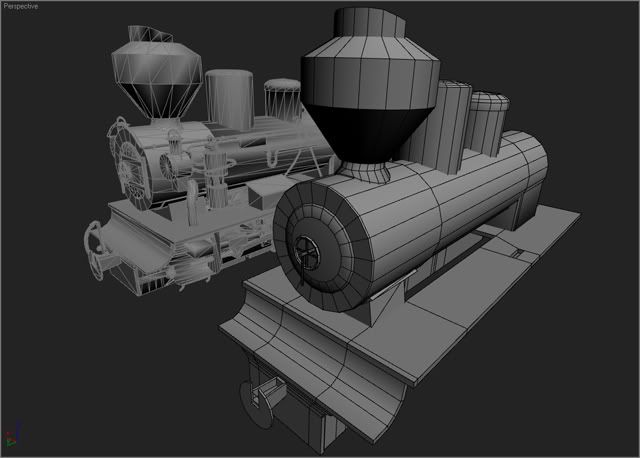Image resolution: width=640 pixels, height=458 pixels.
Task: Click the XYZ axis tripod gizmo
Action: 12,434
